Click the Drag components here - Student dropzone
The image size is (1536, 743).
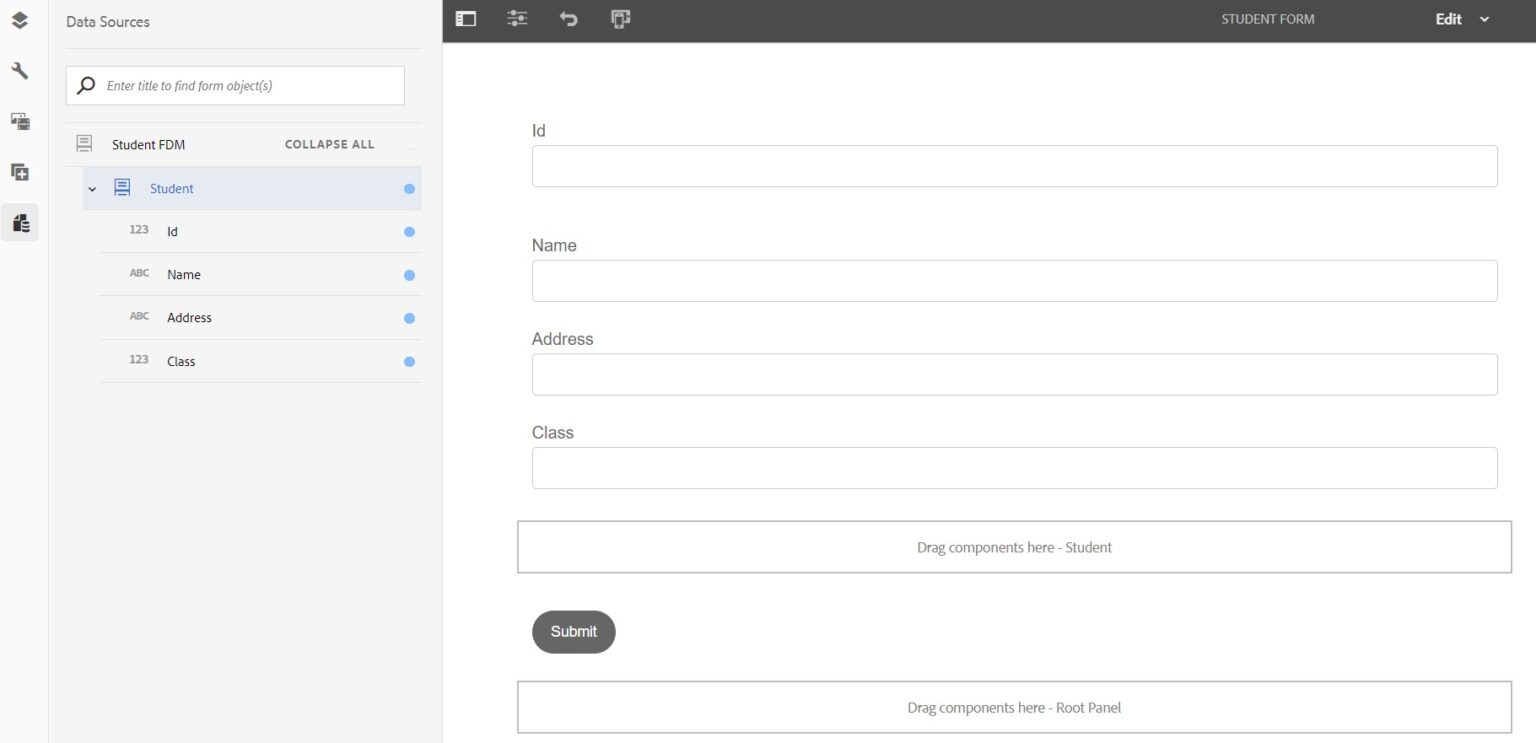(x=1014, y=547)
